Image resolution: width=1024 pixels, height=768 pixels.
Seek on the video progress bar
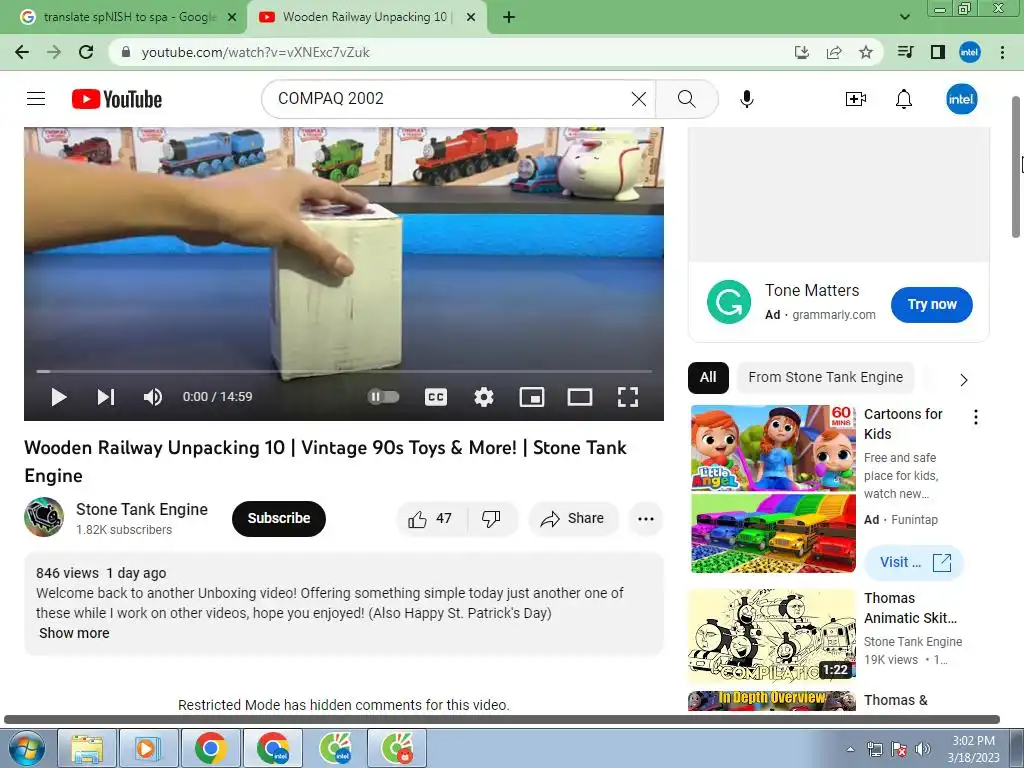pos(344,371)
